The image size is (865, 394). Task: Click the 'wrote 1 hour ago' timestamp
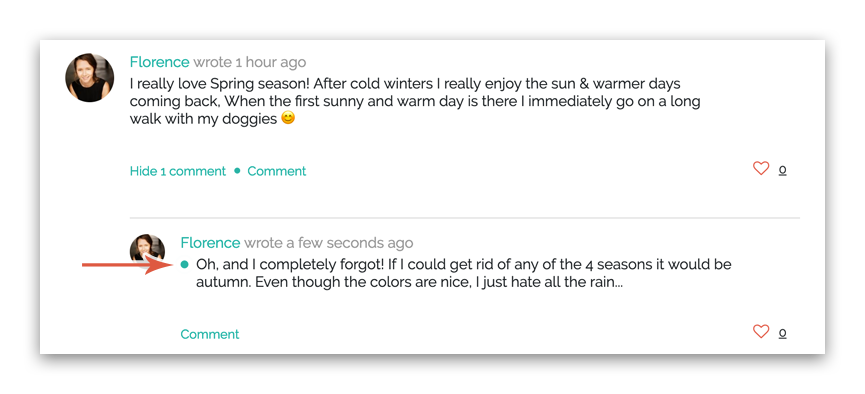[x=249, y=62]
